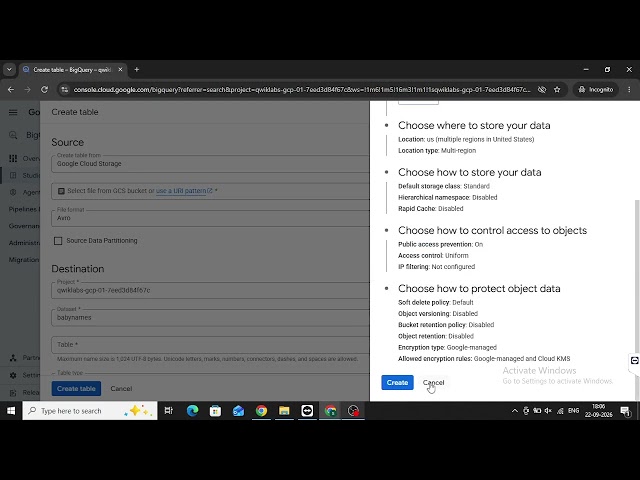Click the network tray icon

point(560,411)
